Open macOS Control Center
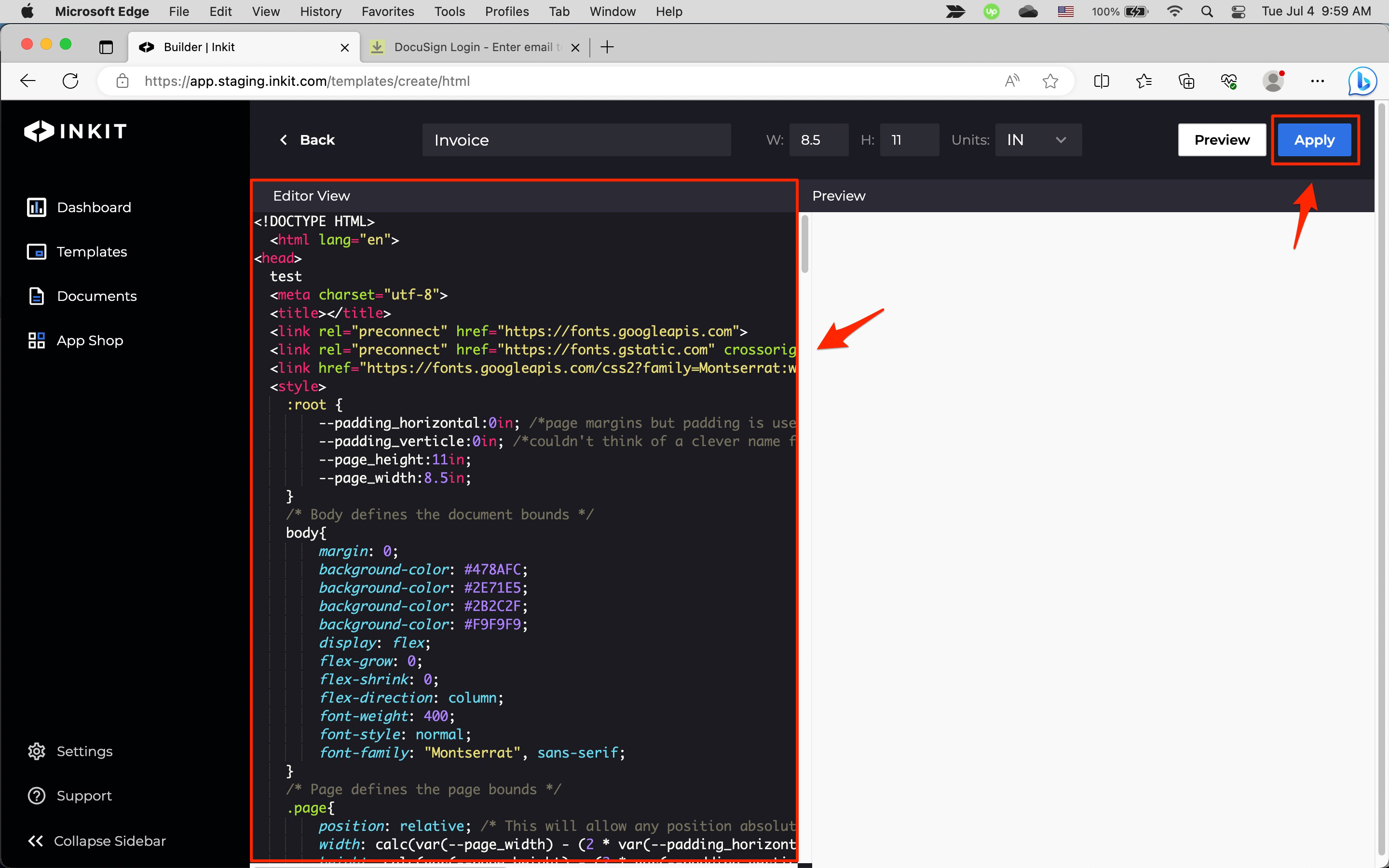Screen dimensions: 1389x868 [1238, 12]
